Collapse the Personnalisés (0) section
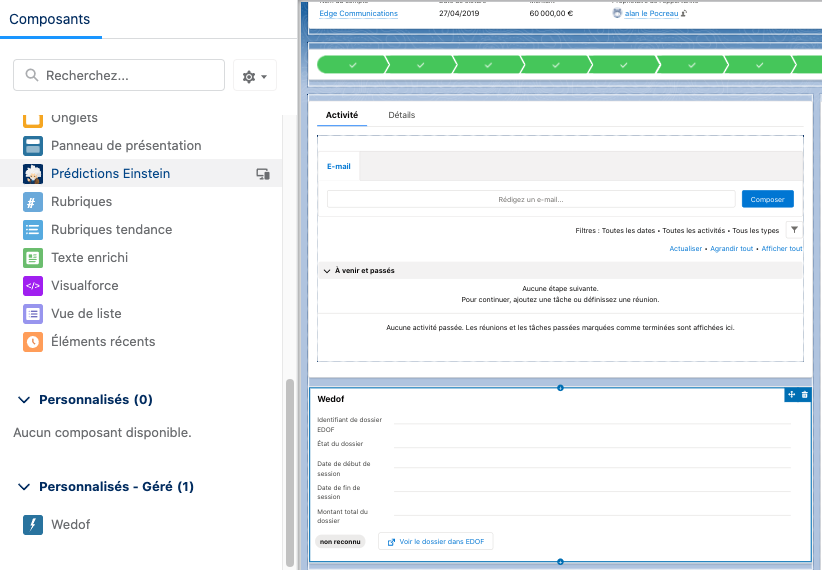The width and height of the screenshot is (822, 570). point(25,400)
